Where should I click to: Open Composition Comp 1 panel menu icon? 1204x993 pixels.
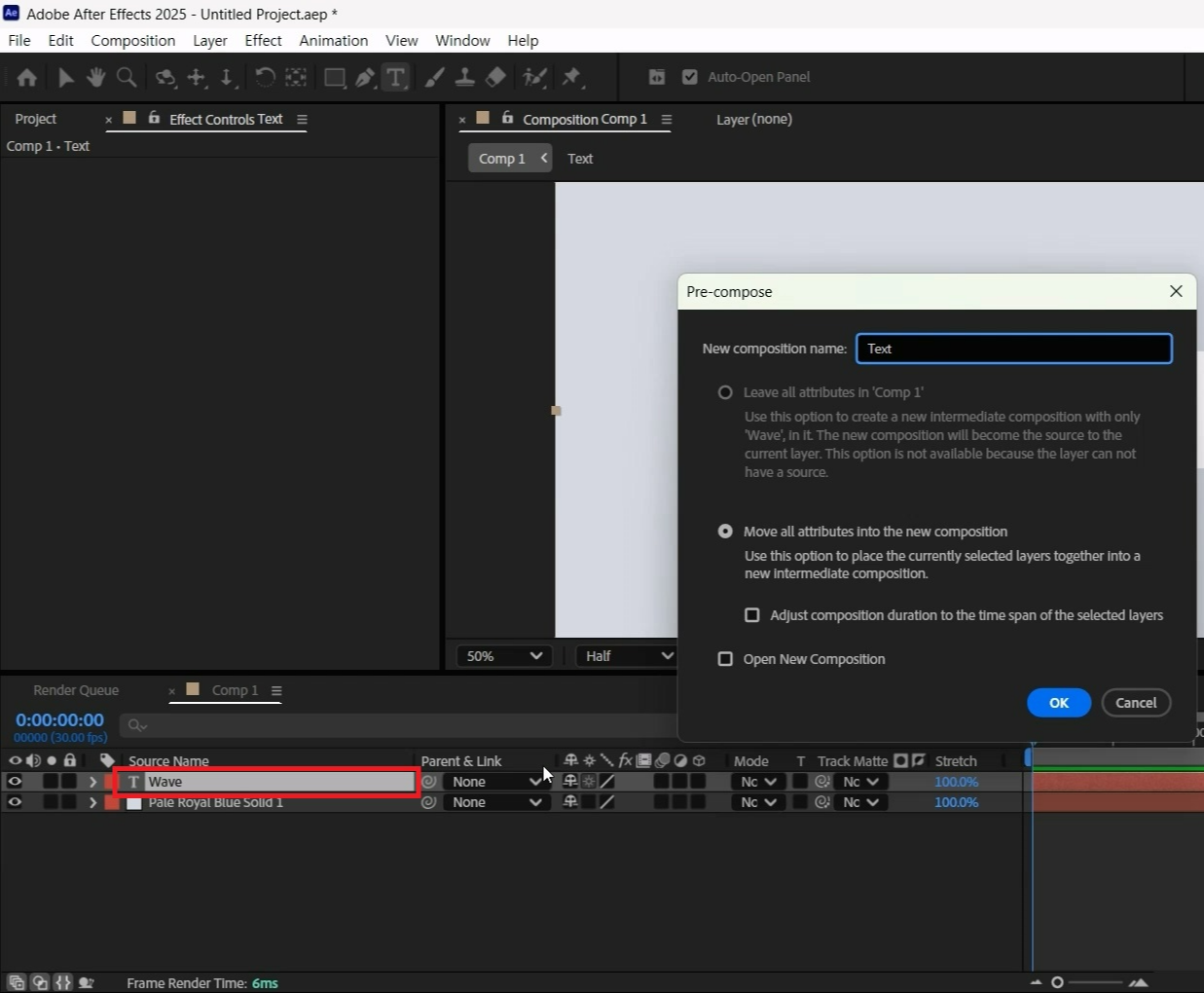[667, 119]
